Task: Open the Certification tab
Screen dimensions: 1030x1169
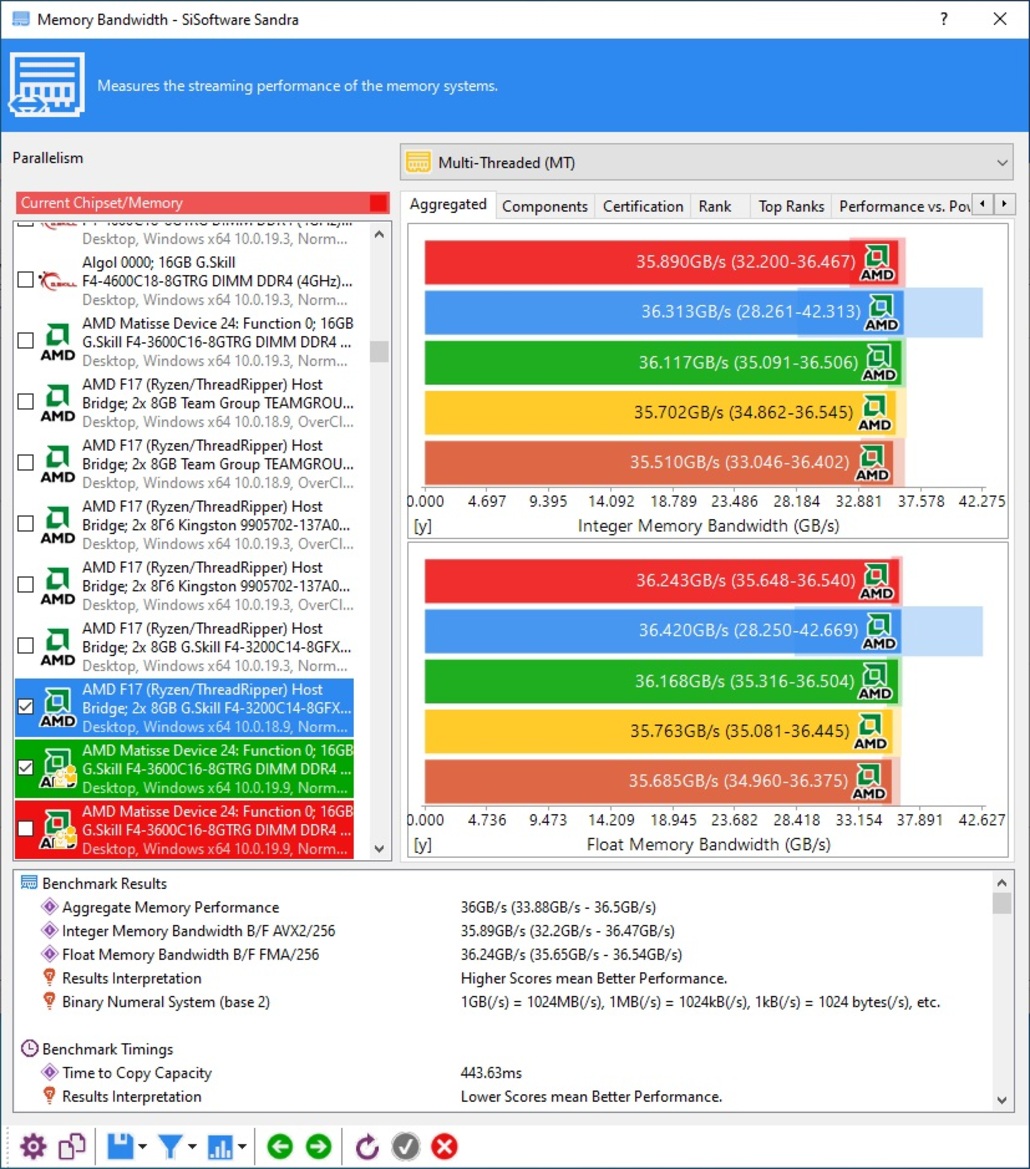Action: coord(643,207)
